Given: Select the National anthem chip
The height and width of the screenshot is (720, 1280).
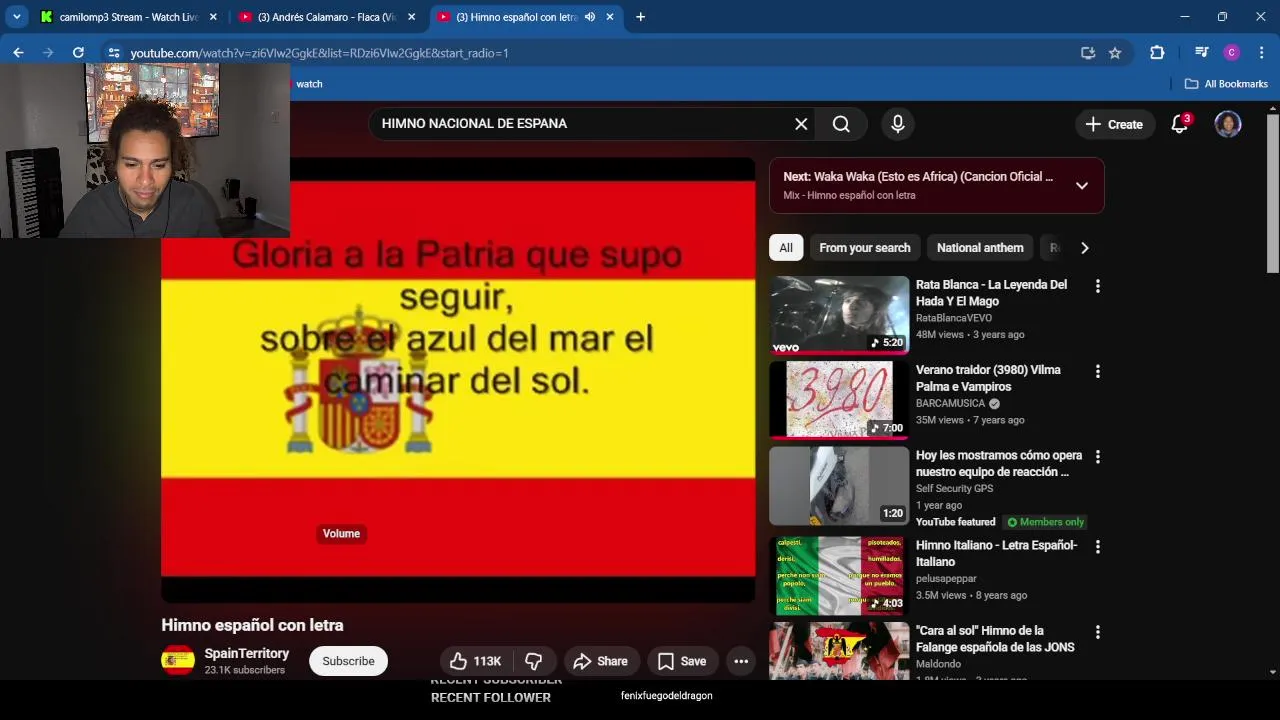Looking at the screenshot, I should 980,248.
